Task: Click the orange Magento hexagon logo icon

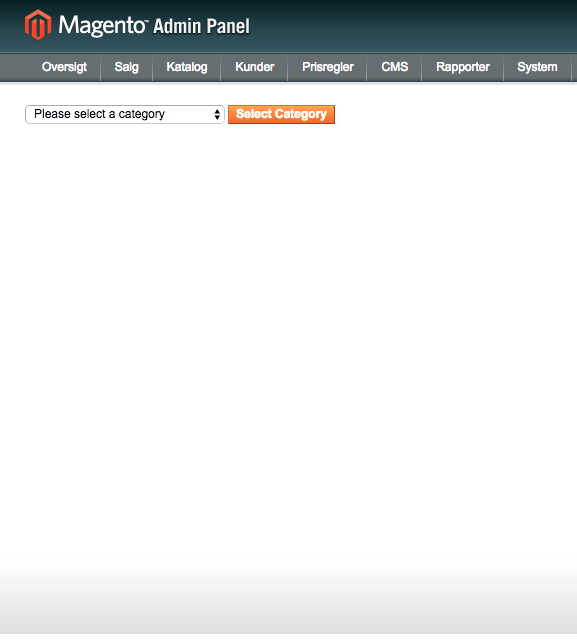Action: 38,25
